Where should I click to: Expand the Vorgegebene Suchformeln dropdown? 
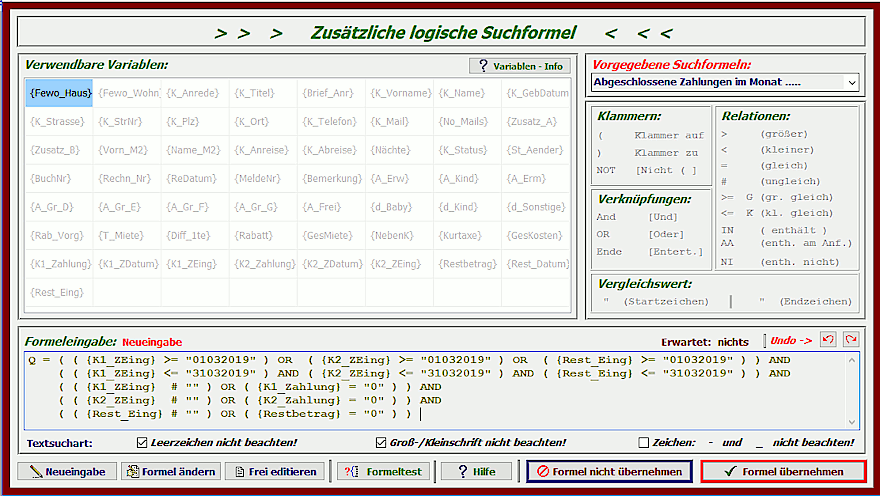(x=851, y=81)
